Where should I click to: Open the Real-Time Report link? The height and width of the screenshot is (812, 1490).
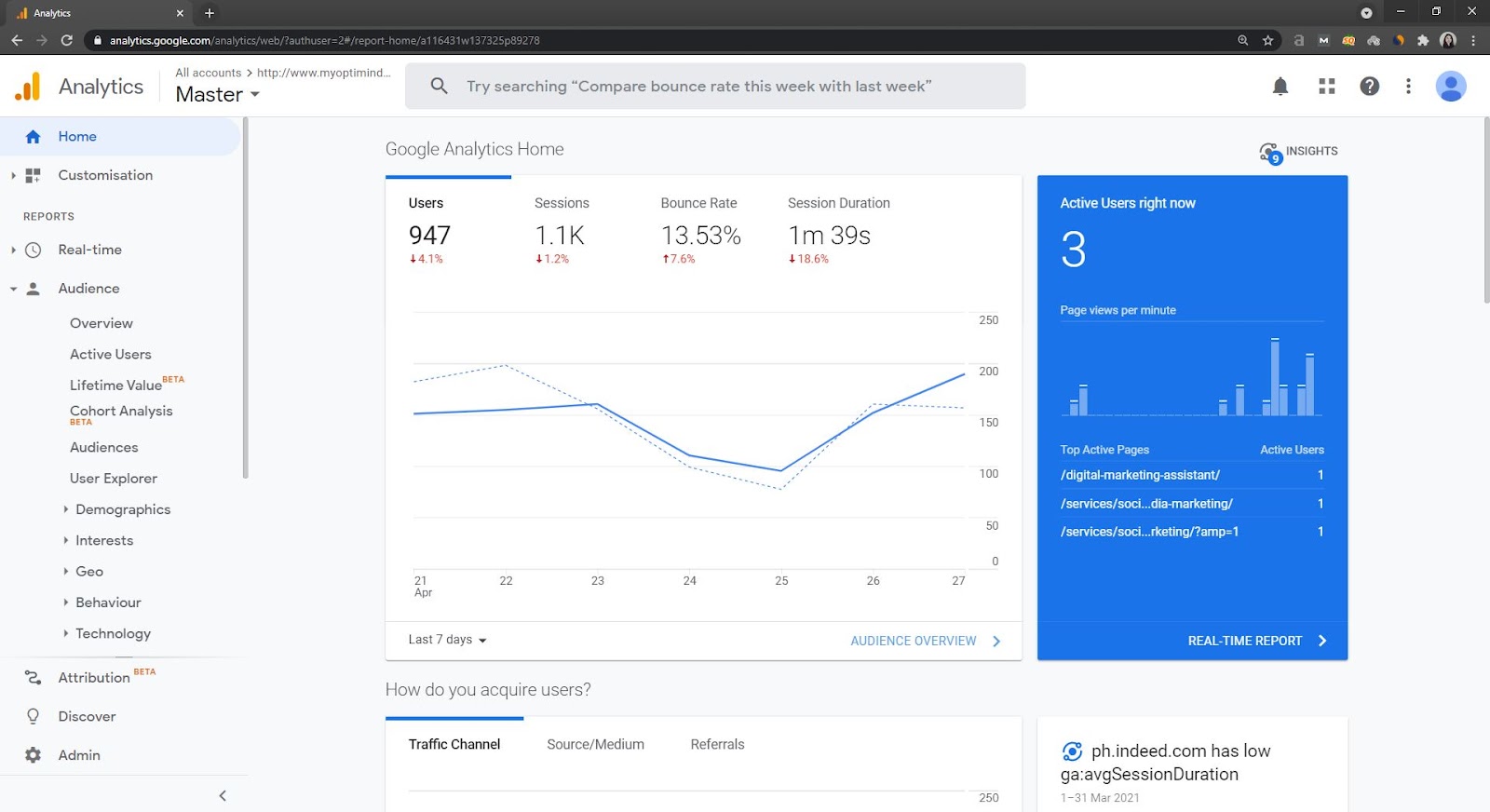(1257, 641)
